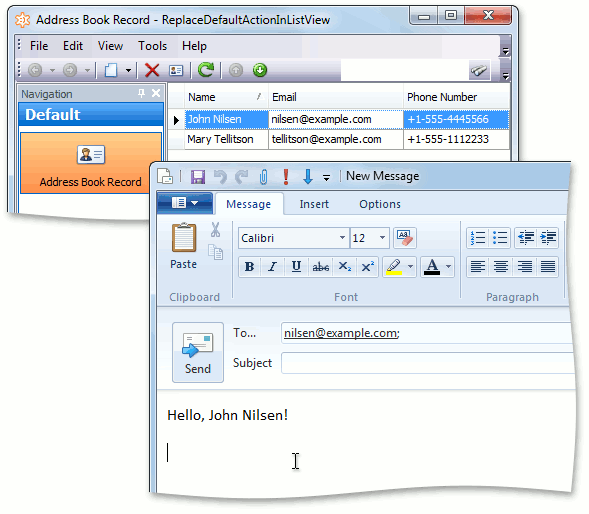Click the Paste clipboard icon
Screen dimensions: 589x514
click(184, 238)
